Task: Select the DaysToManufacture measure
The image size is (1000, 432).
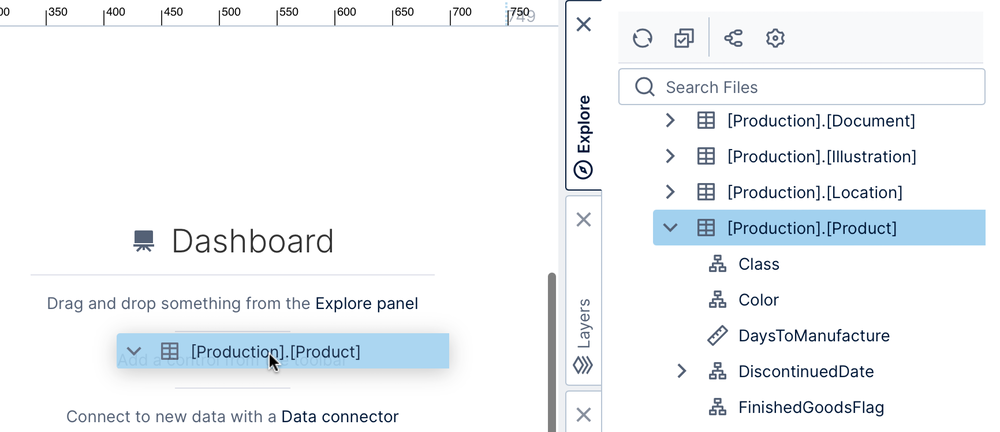Action: pyautogui.click(x=814, y=336)
